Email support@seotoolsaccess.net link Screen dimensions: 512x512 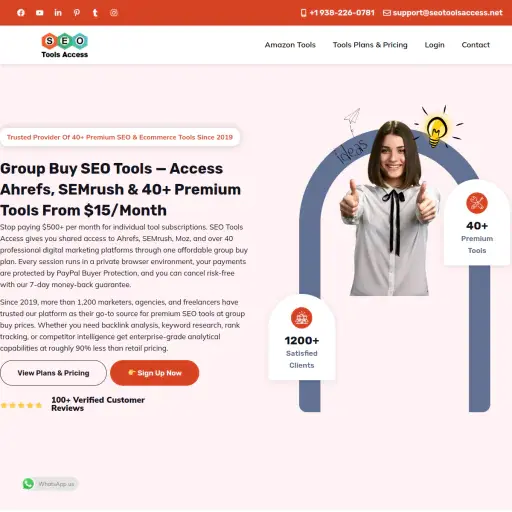point(447,13)
